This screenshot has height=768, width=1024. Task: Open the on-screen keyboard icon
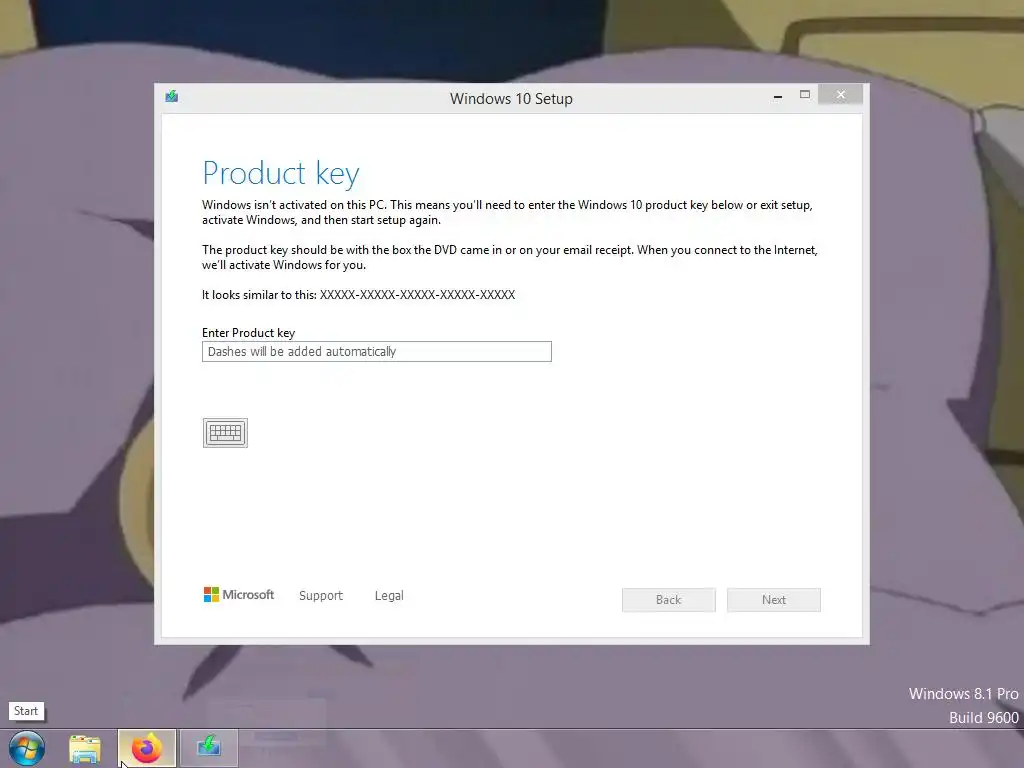[225, 433]
